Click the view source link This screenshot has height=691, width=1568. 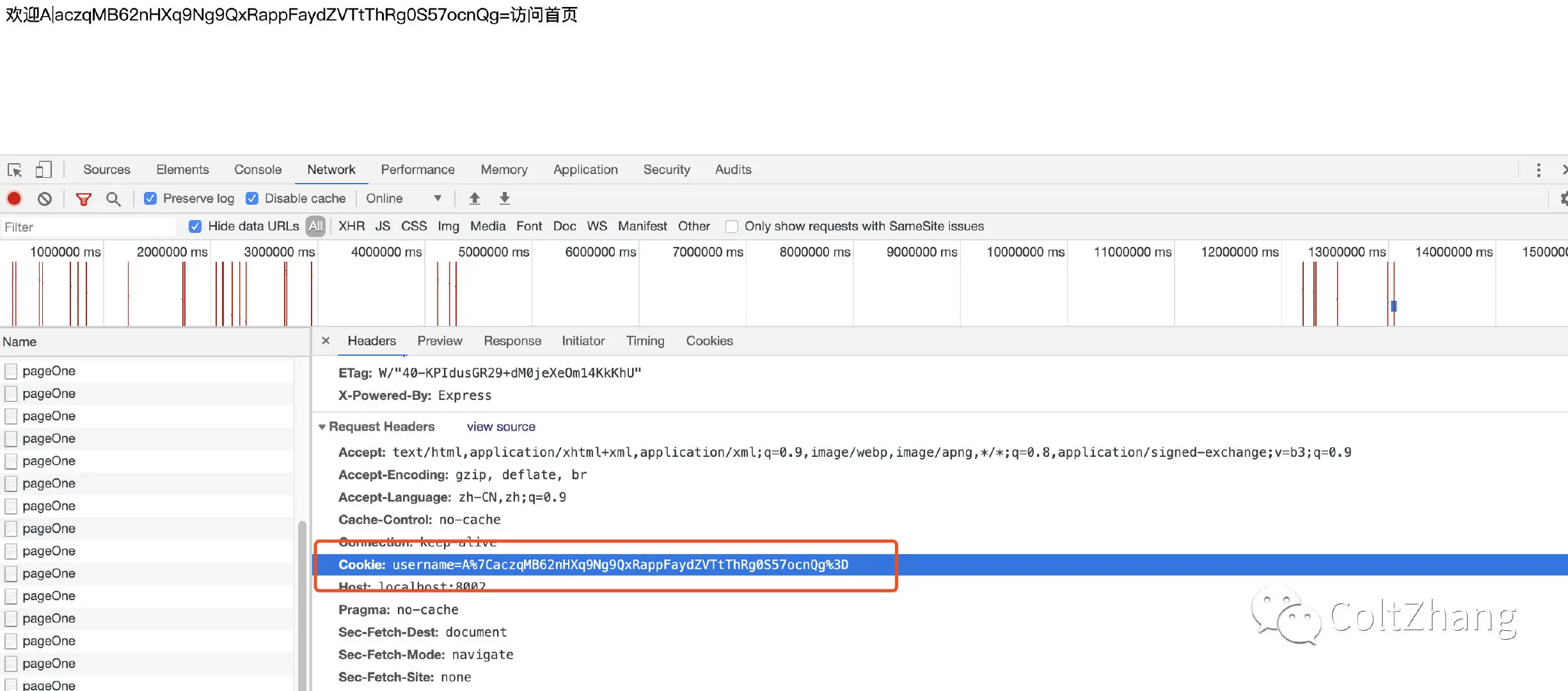[x=501, y=427]
